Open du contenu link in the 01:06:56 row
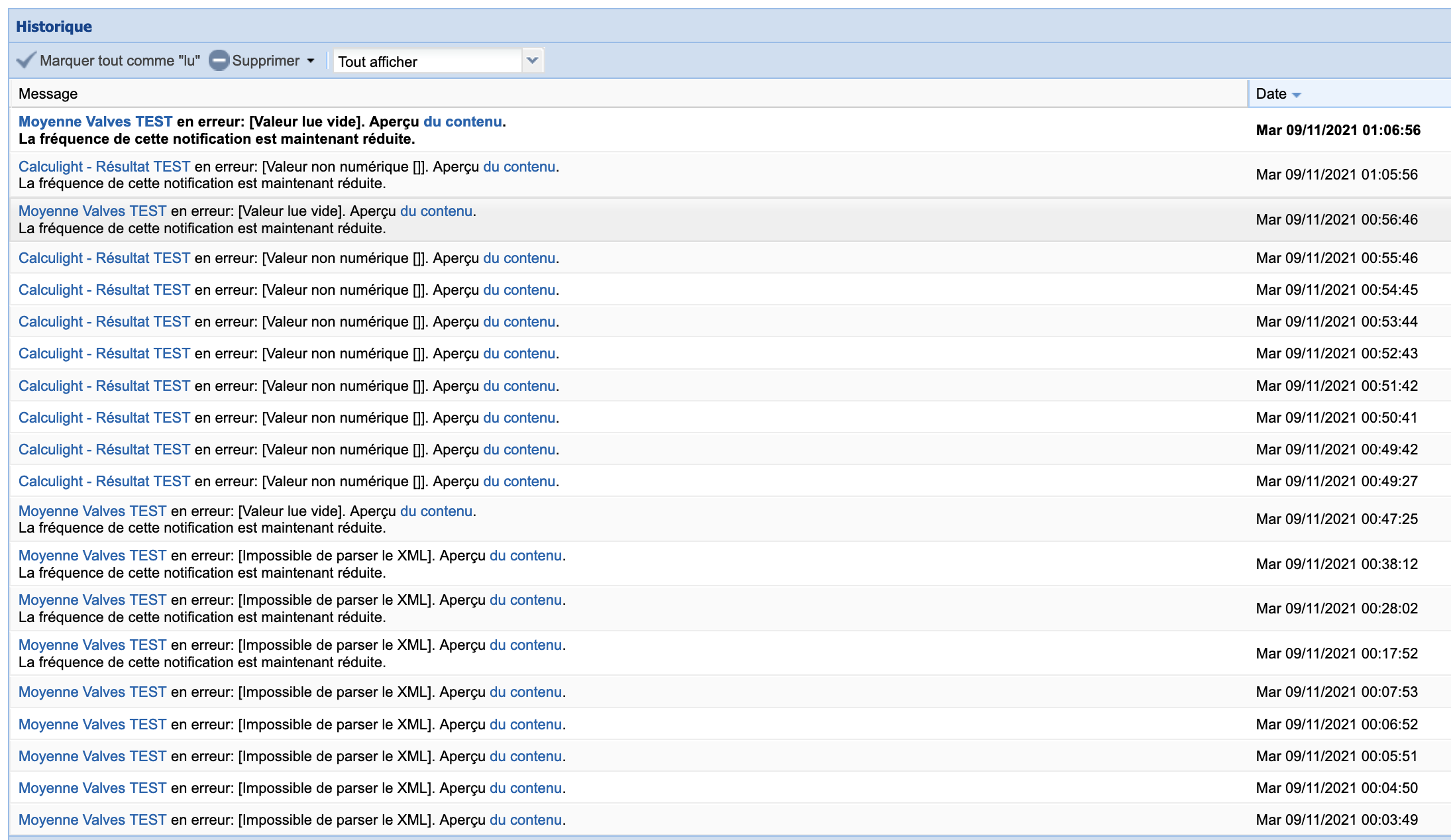 coord(462,122)
